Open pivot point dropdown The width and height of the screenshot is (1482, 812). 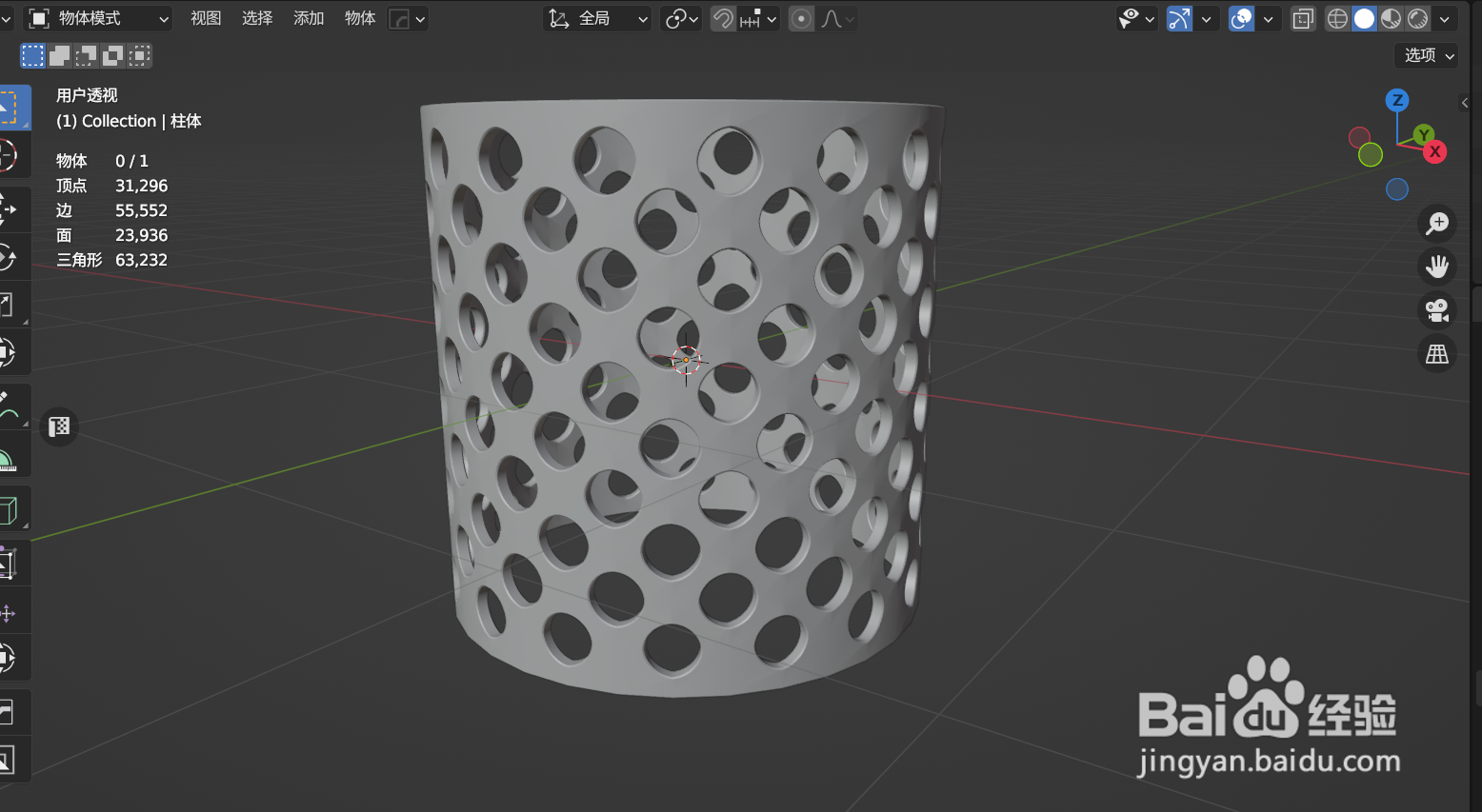coord(682,19)
